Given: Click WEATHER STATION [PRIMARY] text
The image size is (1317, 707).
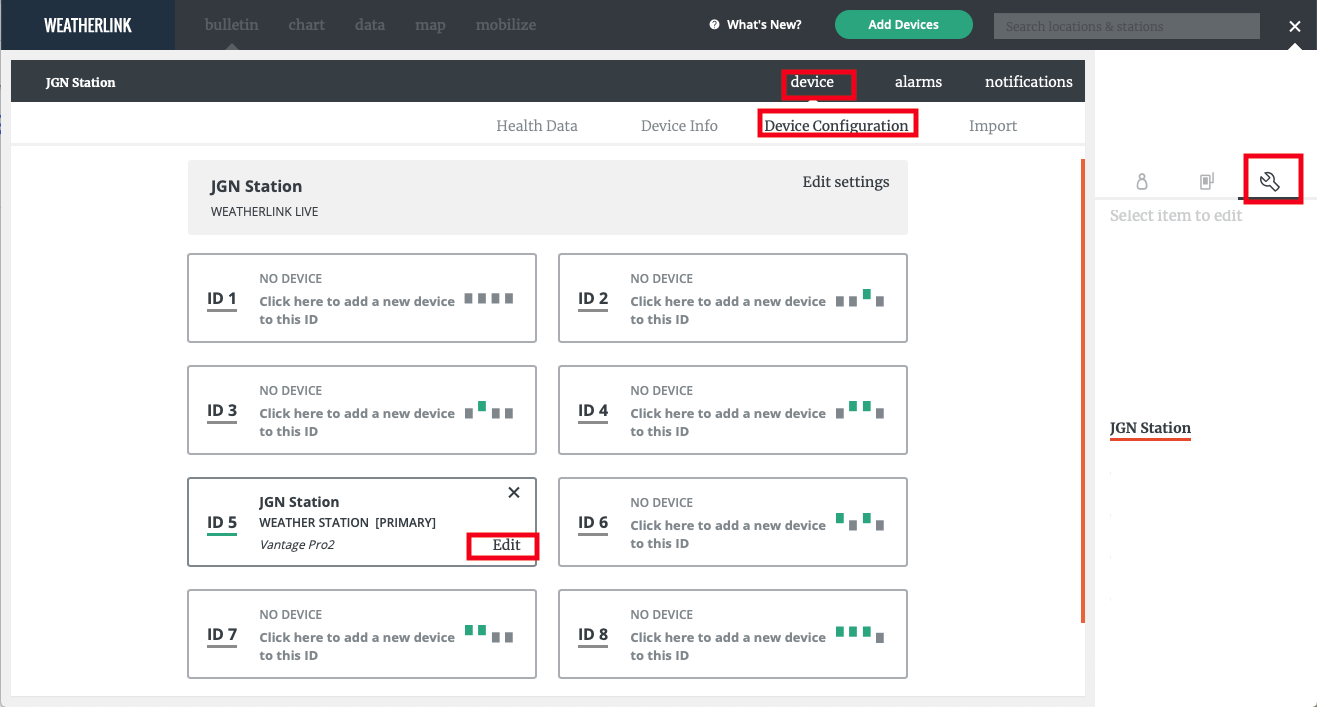Looking at the screenshot, I should 347,523.
